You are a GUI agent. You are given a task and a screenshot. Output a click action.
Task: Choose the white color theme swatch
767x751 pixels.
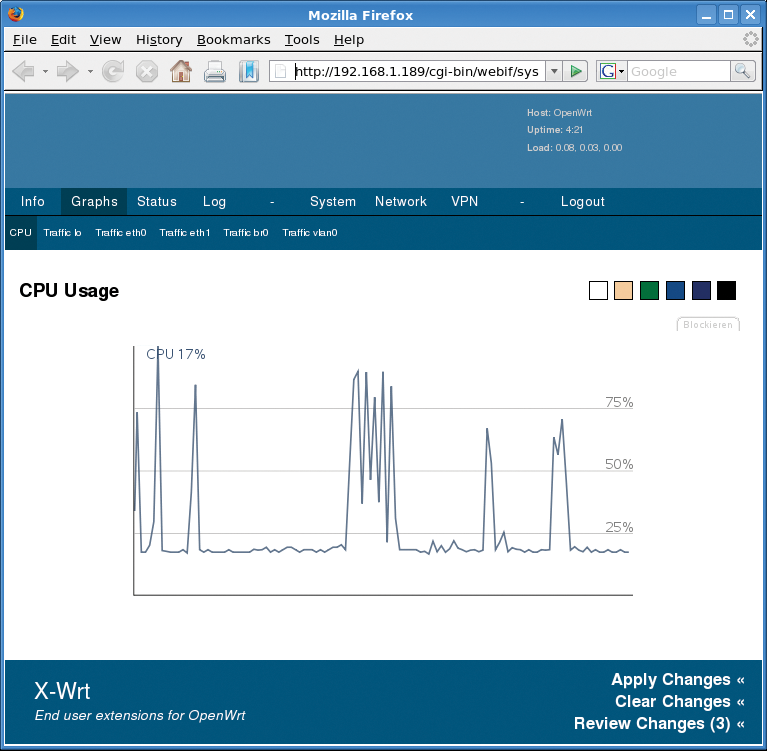(598, 290)
